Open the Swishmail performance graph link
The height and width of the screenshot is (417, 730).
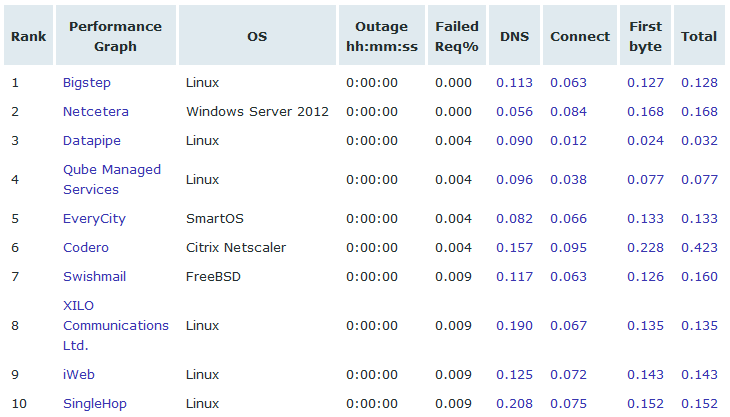coord(95,276)
